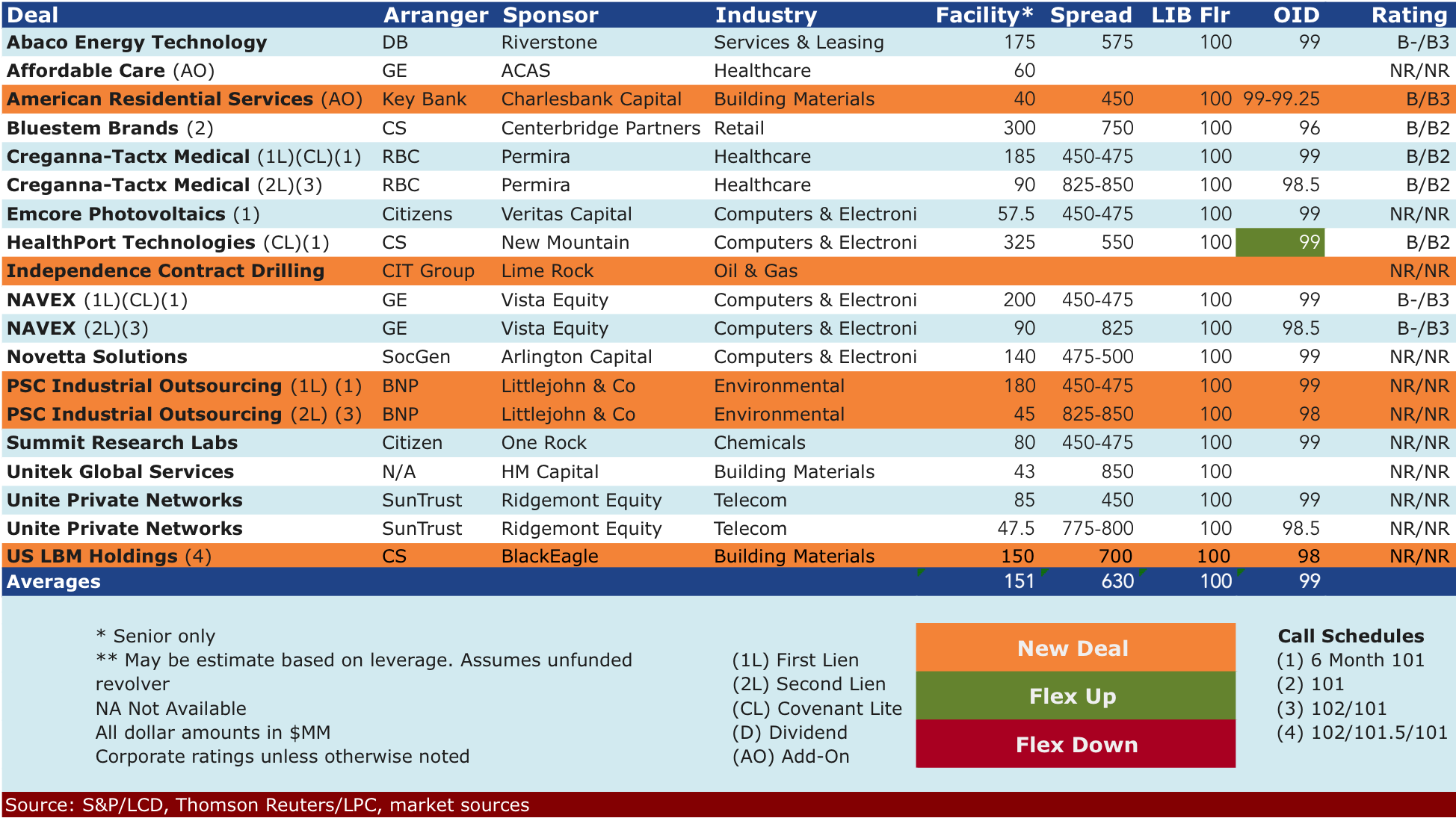Click the * Senior only footnote
The width and height of the screenshot is (1456, 818).
[155, 636]
